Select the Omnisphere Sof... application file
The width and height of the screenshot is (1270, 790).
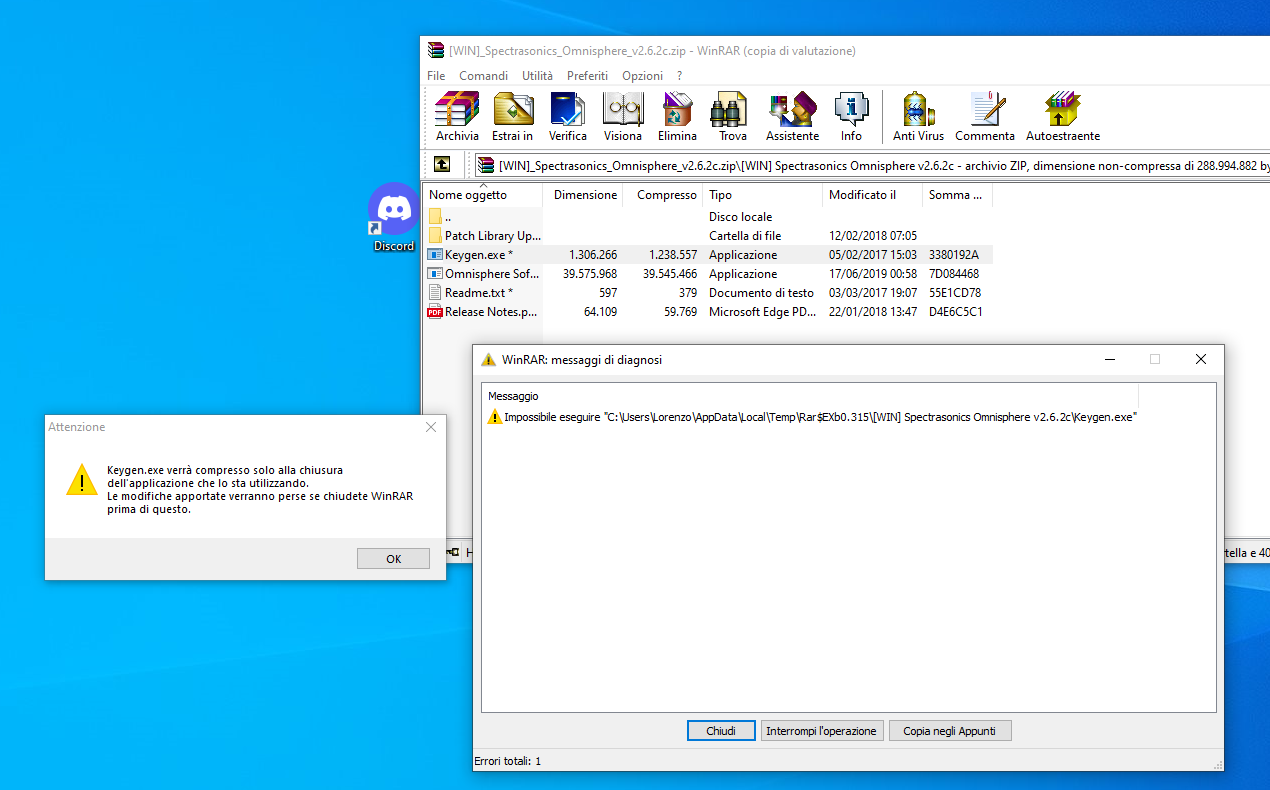484,274
